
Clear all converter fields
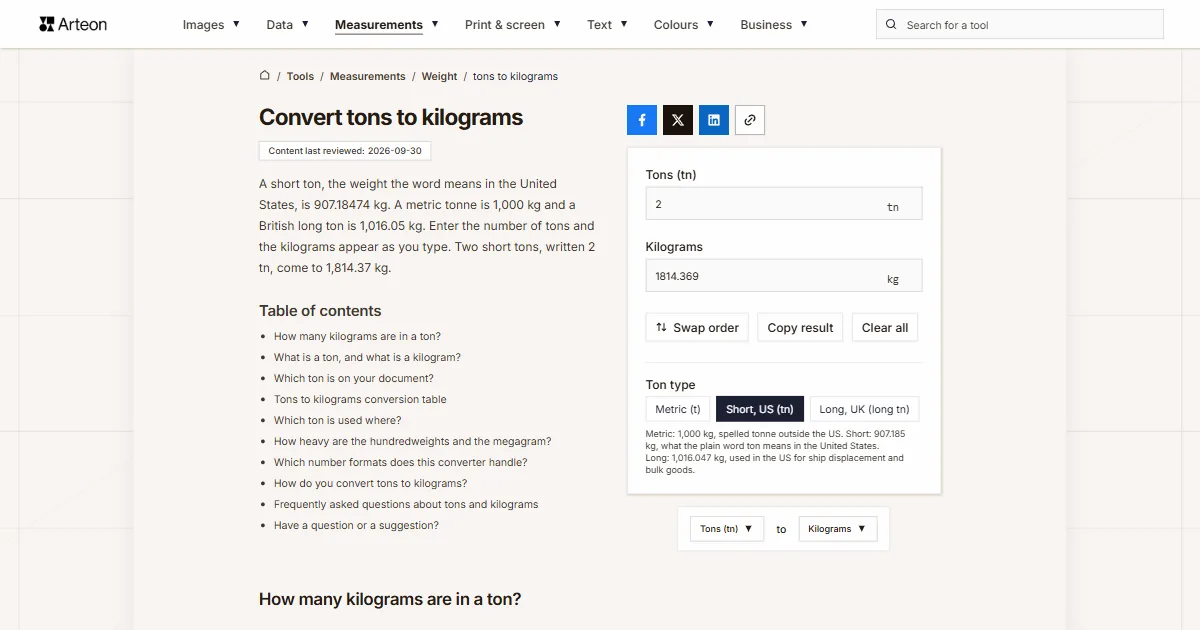point(885,328)
